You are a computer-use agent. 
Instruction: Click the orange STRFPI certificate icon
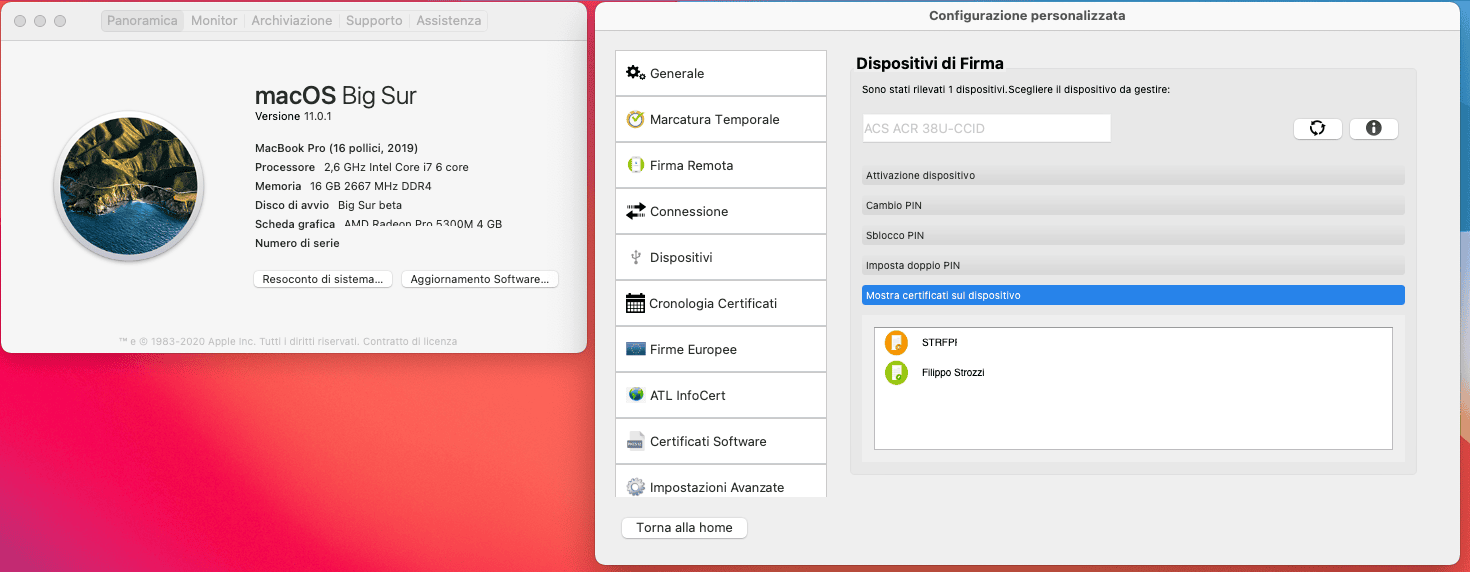point(896,343)
